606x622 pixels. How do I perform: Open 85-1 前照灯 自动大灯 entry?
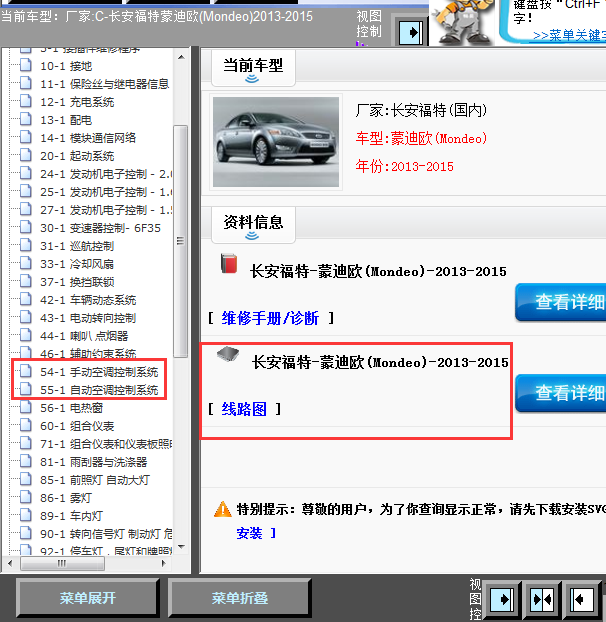tap(95, 480)
